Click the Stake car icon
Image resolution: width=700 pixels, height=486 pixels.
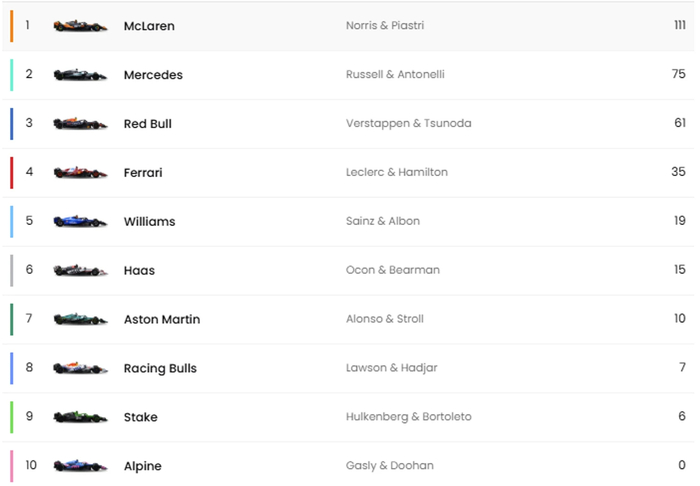80,417
